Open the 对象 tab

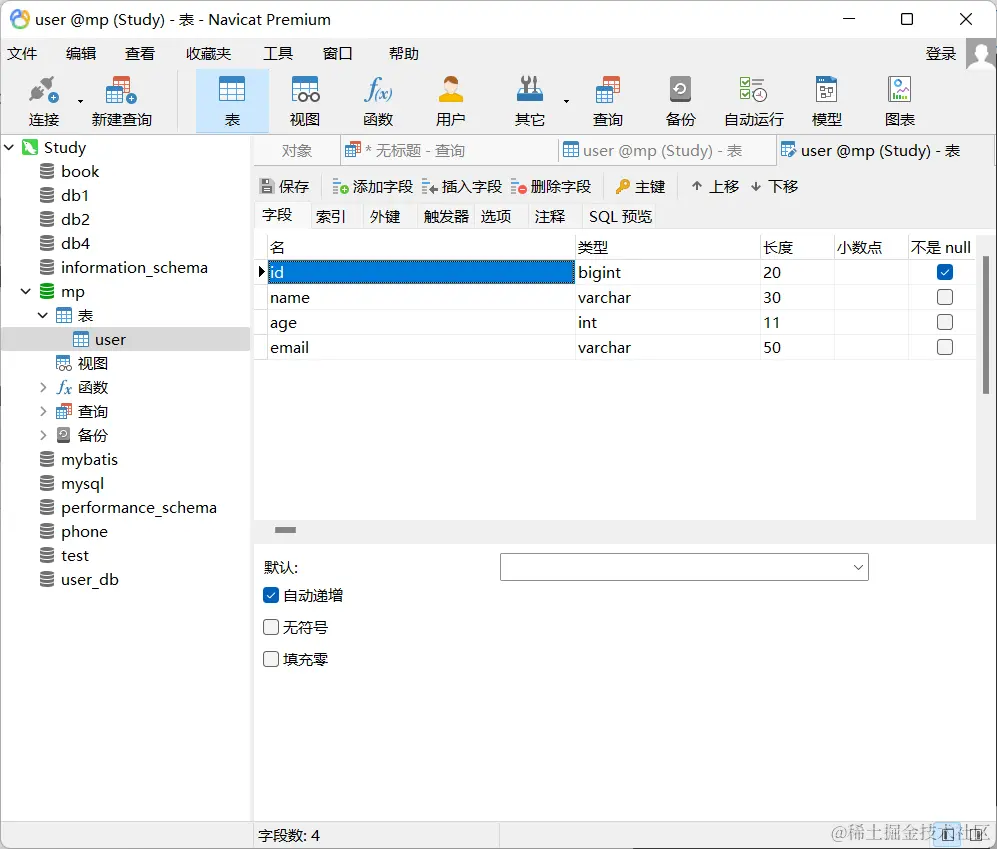point(296,151)
